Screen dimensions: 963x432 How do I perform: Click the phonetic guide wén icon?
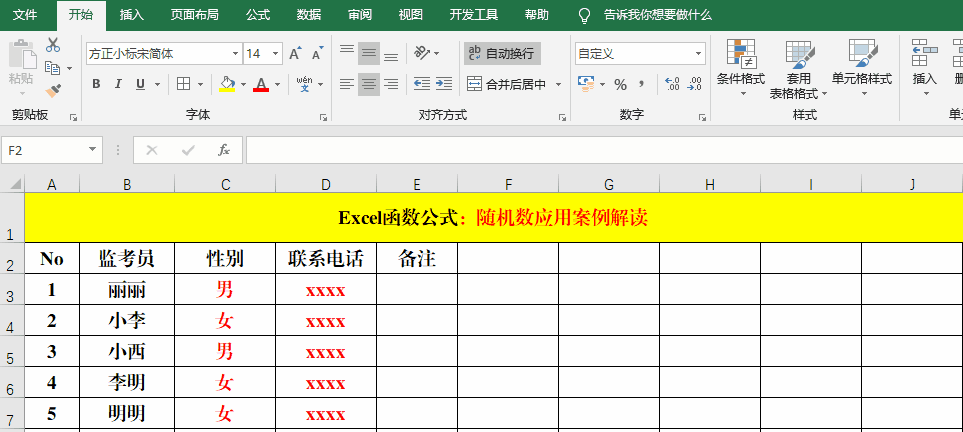[304, 84]
